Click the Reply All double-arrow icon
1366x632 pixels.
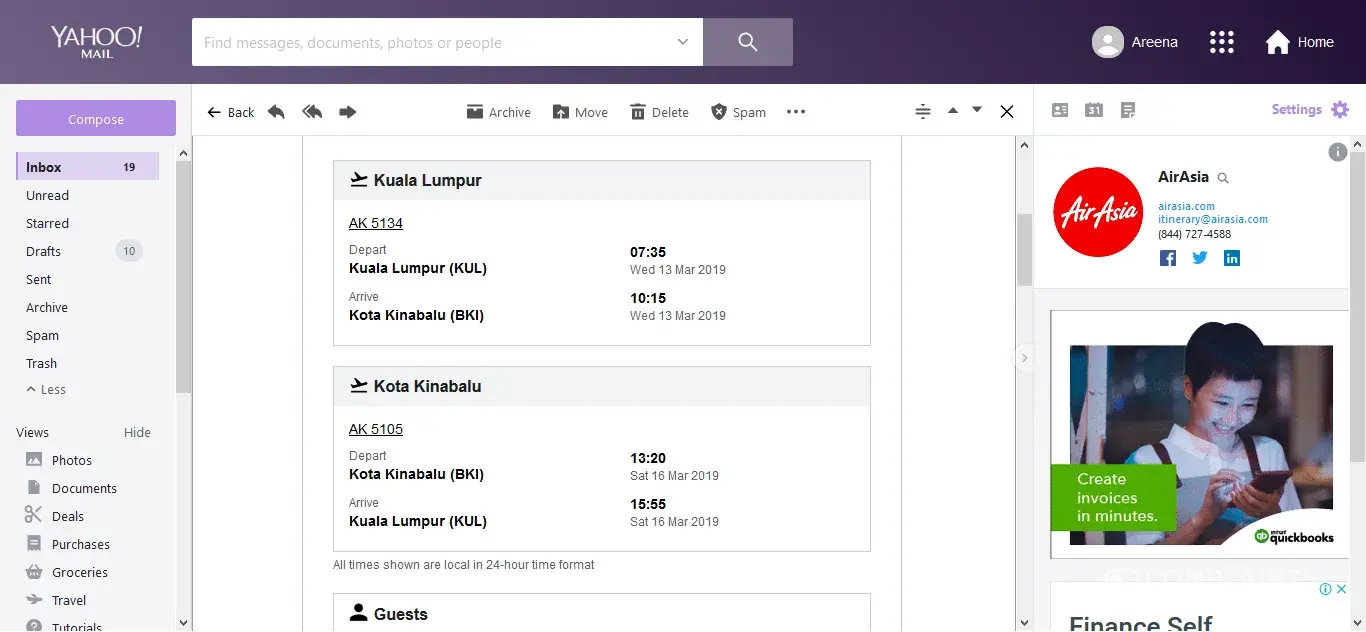coord(312,112)
